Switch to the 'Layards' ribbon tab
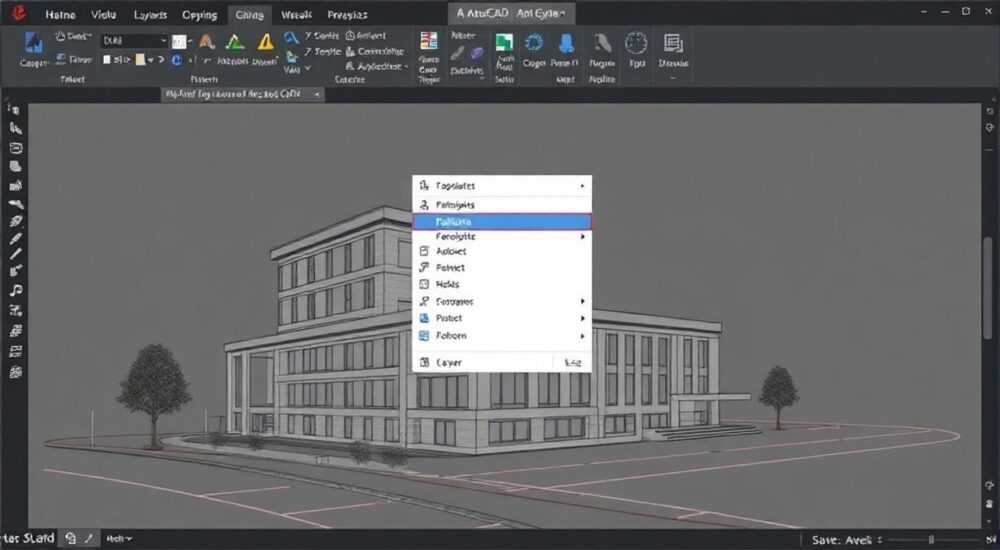This screenshot has height=550, width=1000. pos(151,15)
